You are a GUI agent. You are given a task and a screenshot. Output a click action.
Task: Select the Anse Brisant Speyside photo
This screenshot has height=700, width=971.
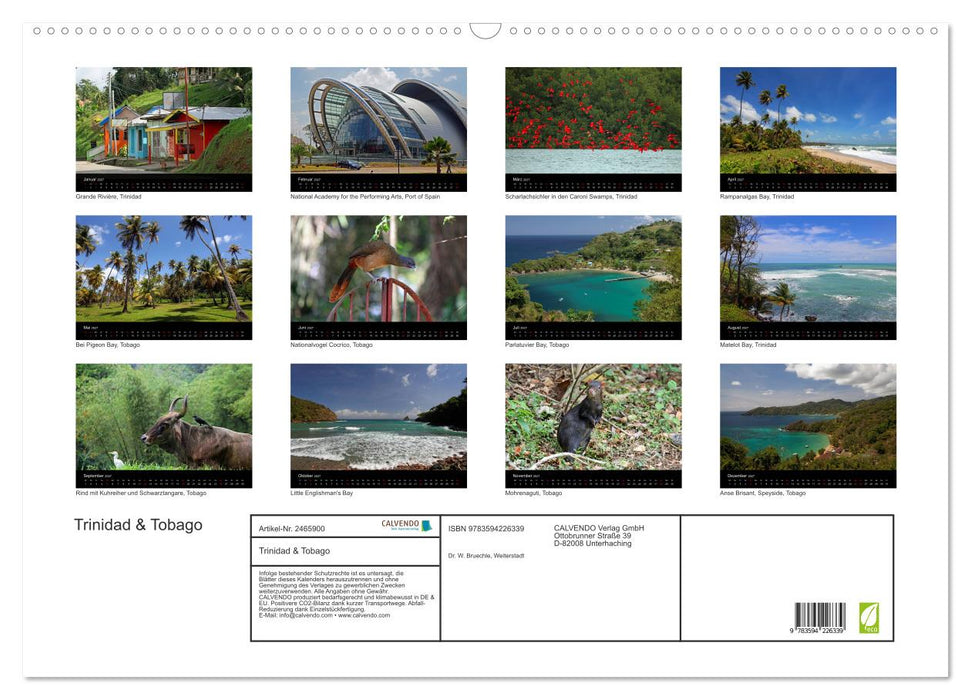click(x=808, y=417)
